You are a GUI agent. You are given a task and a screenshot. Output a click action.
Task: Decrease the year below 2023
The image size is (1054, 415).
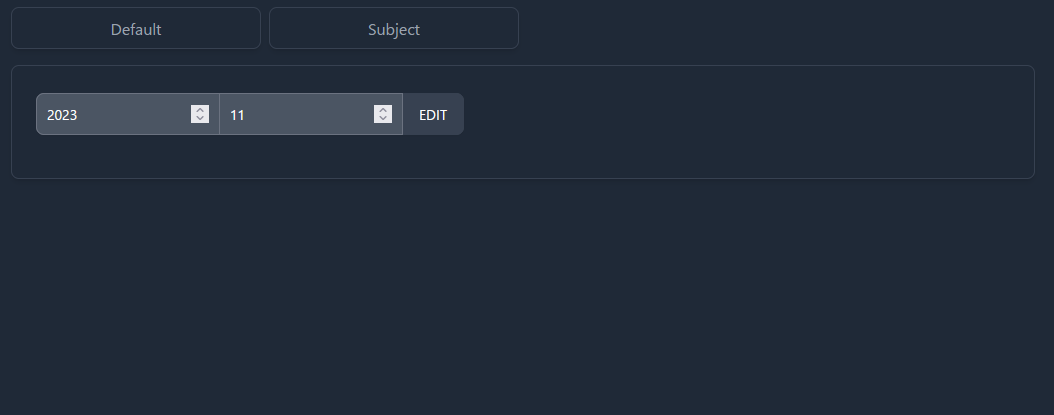200,119
